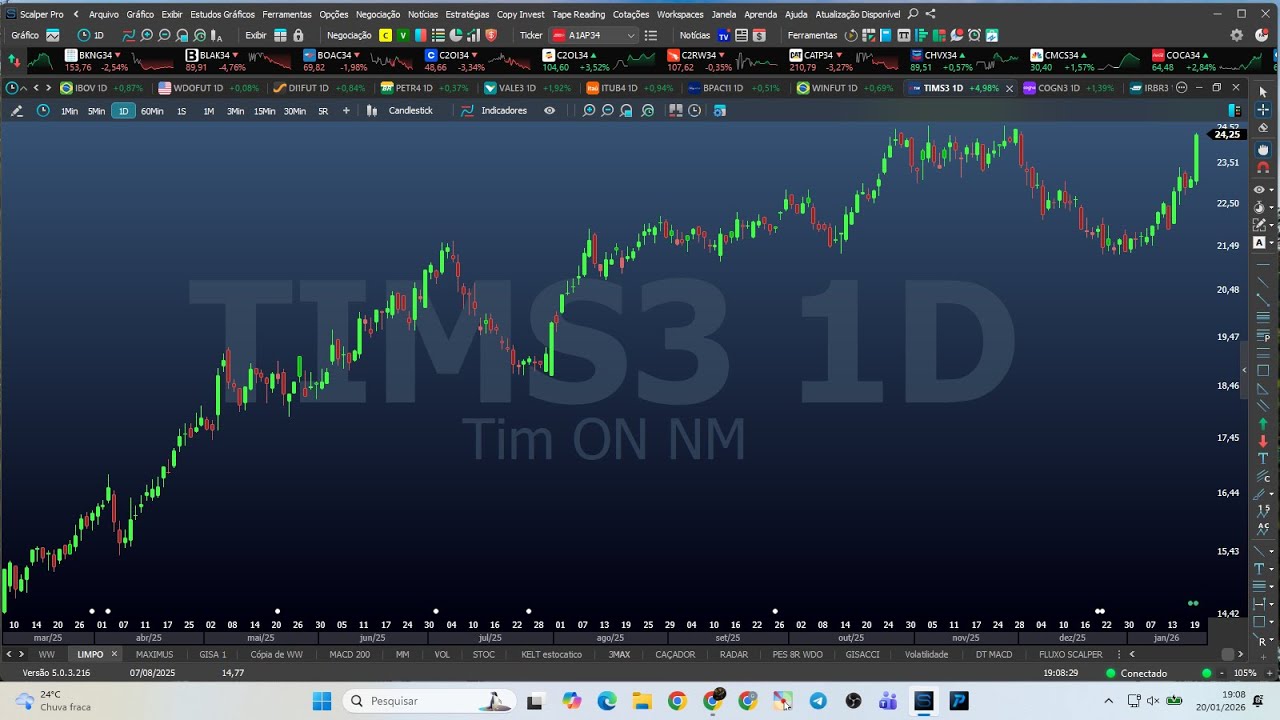Insert green up arrow marker
The height and width of the screenshot is (720, 1280).
pos(1263,424)
